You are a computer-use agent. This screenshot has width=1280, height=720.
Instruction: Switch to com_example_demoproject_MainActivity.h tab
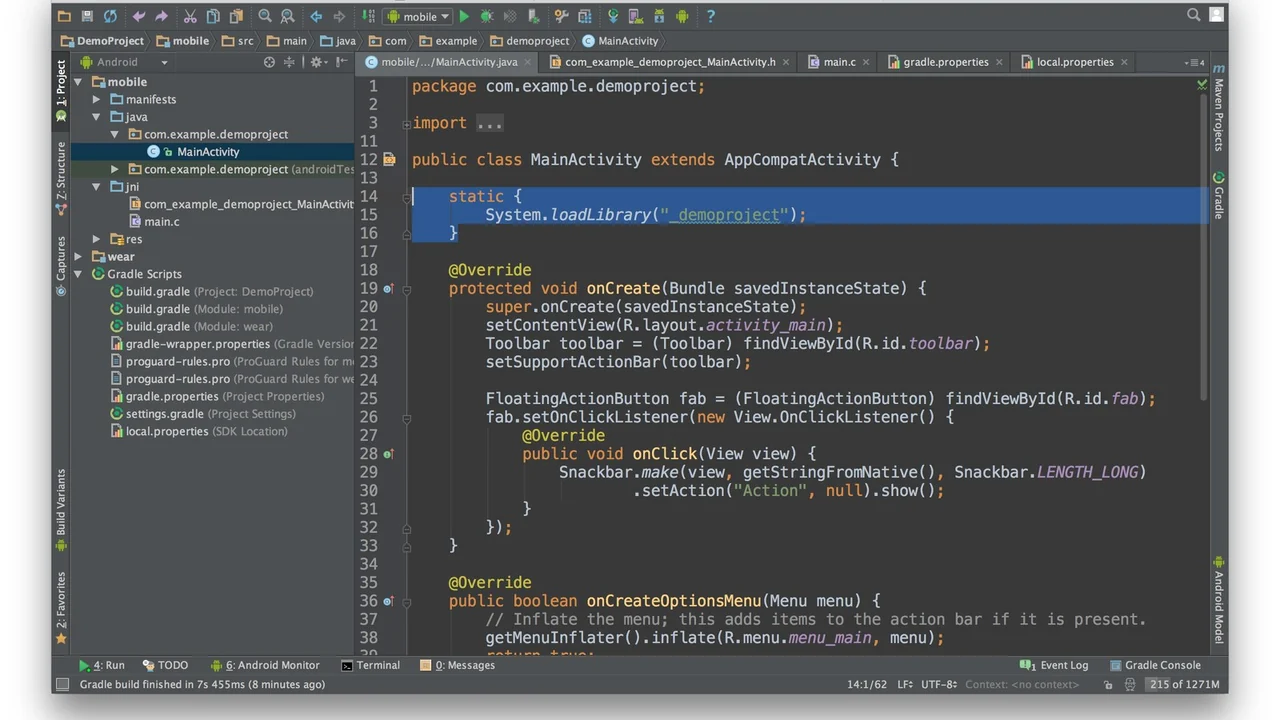[x=670, y=62]
